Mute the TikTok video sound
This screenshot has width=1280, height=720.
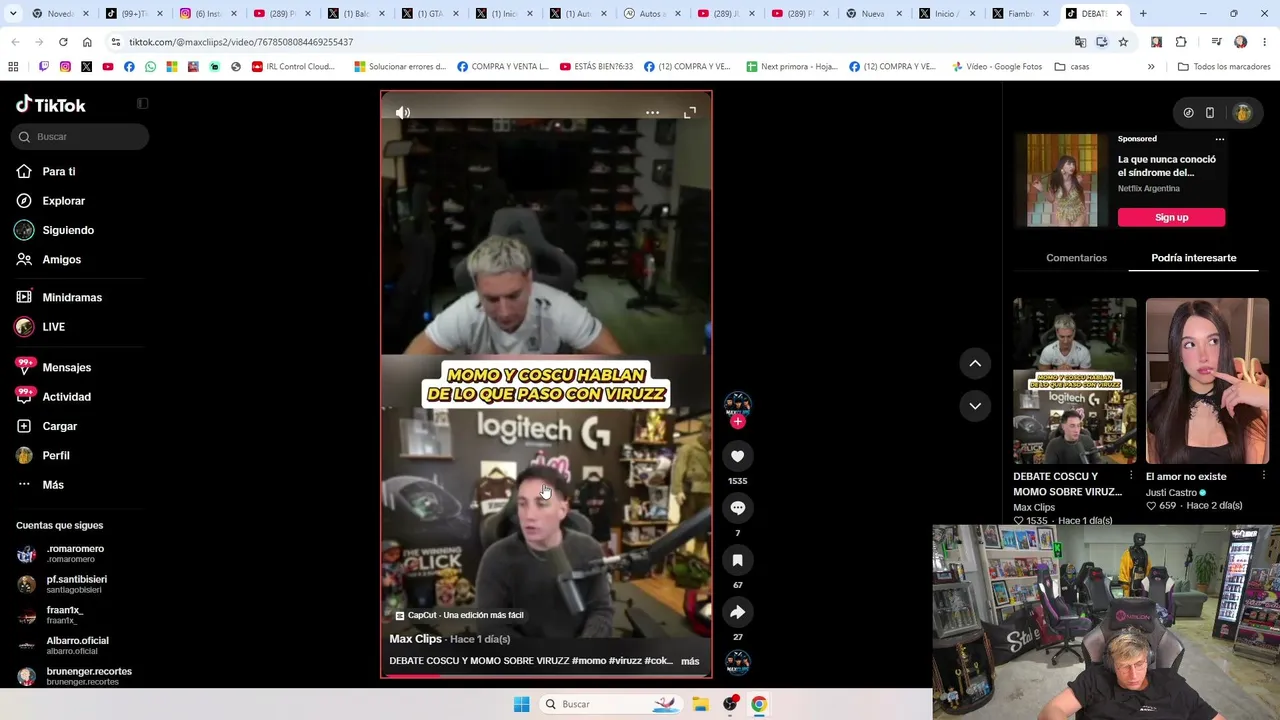[x=403, y=112]
